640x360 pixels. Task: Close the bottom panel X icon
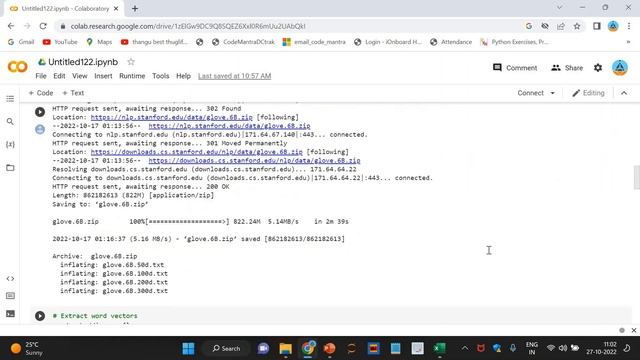point(634,330)
